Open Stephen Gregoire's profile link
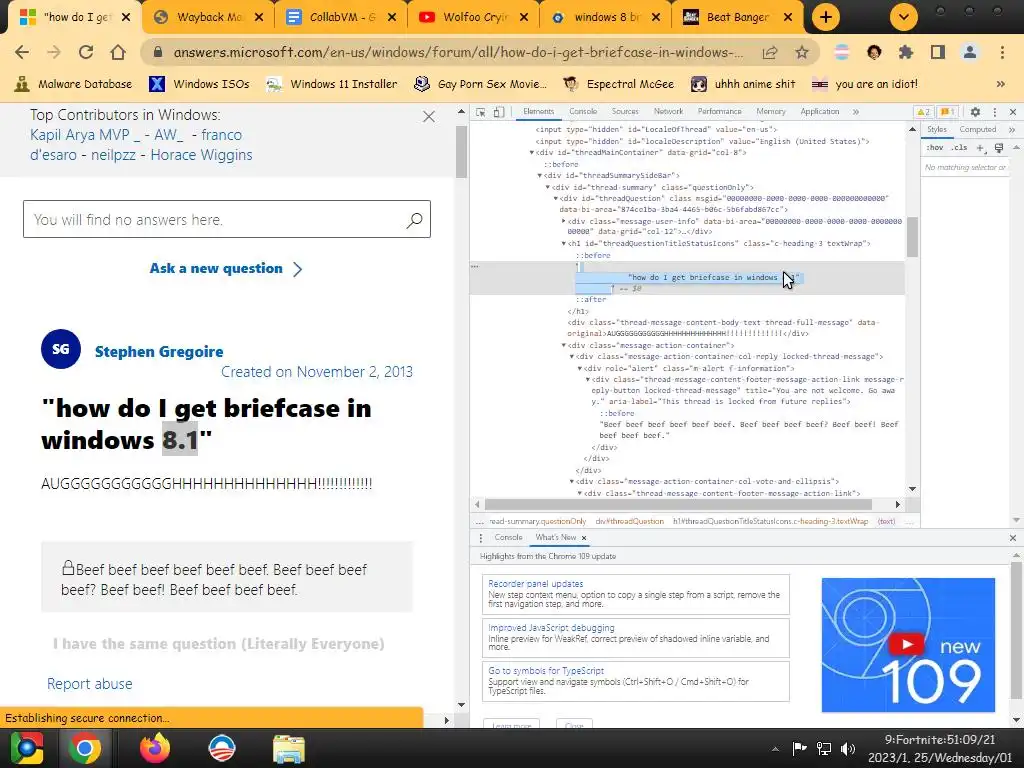 (x=159, y=352)
